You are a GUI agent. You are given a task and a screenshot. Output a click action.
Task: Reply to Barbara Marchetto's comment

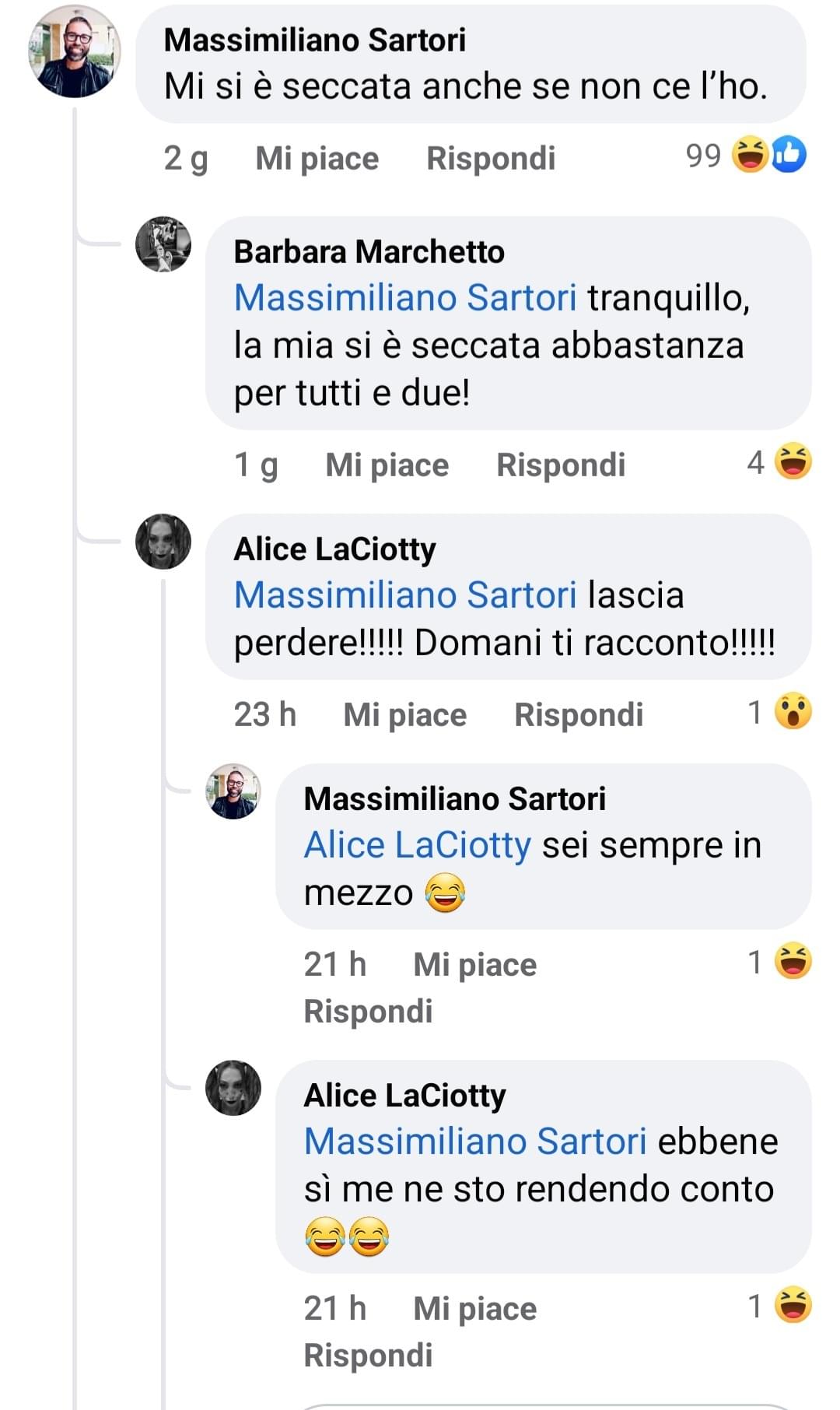(x=561, y=465)
